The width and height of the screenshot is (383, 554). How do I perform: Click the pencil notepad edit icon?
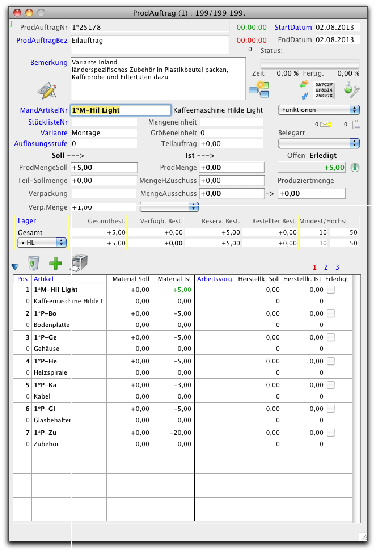tap(47, 91)
